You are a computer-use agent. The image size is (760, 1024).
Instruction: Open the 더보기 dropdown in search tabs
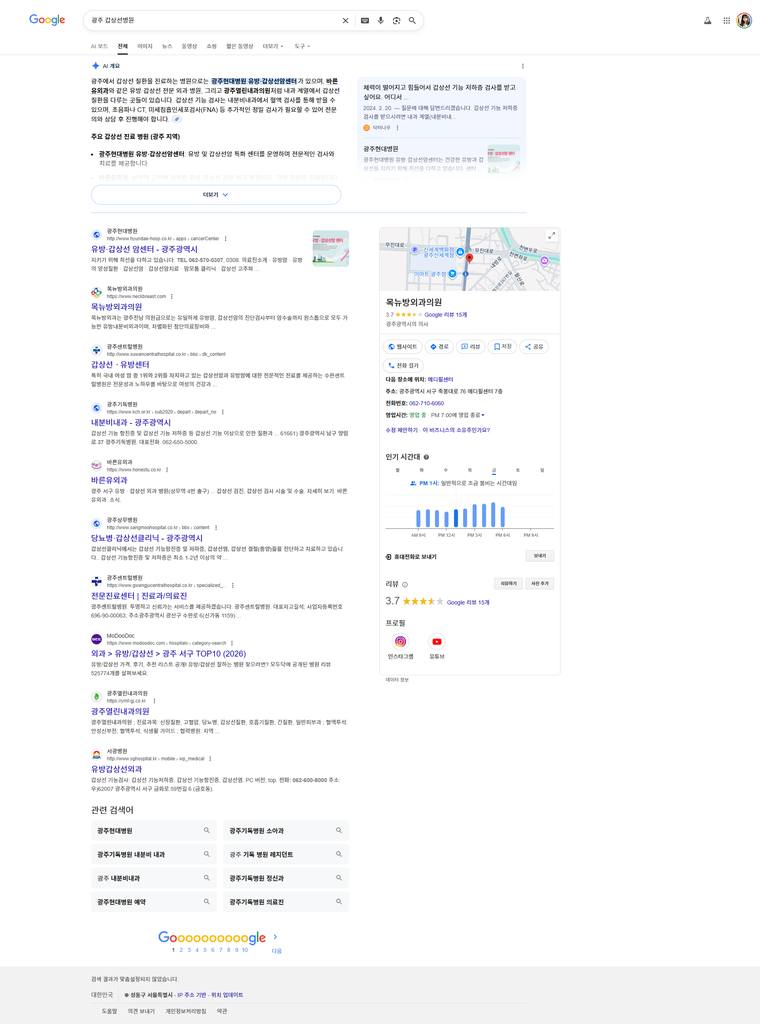click(273, 46)
